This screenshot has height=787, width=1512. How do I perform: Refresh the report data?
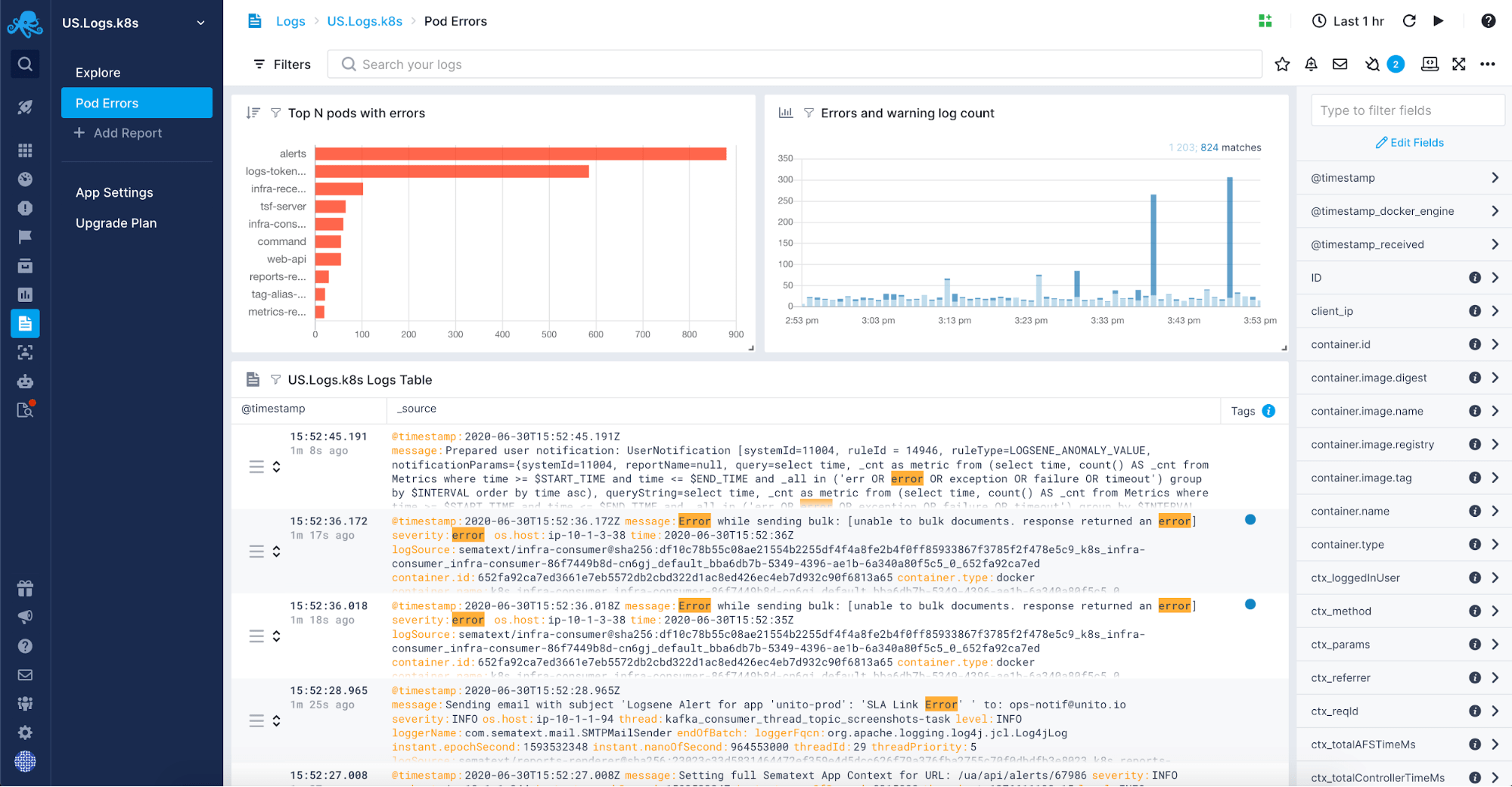[x=1408, y=20]
